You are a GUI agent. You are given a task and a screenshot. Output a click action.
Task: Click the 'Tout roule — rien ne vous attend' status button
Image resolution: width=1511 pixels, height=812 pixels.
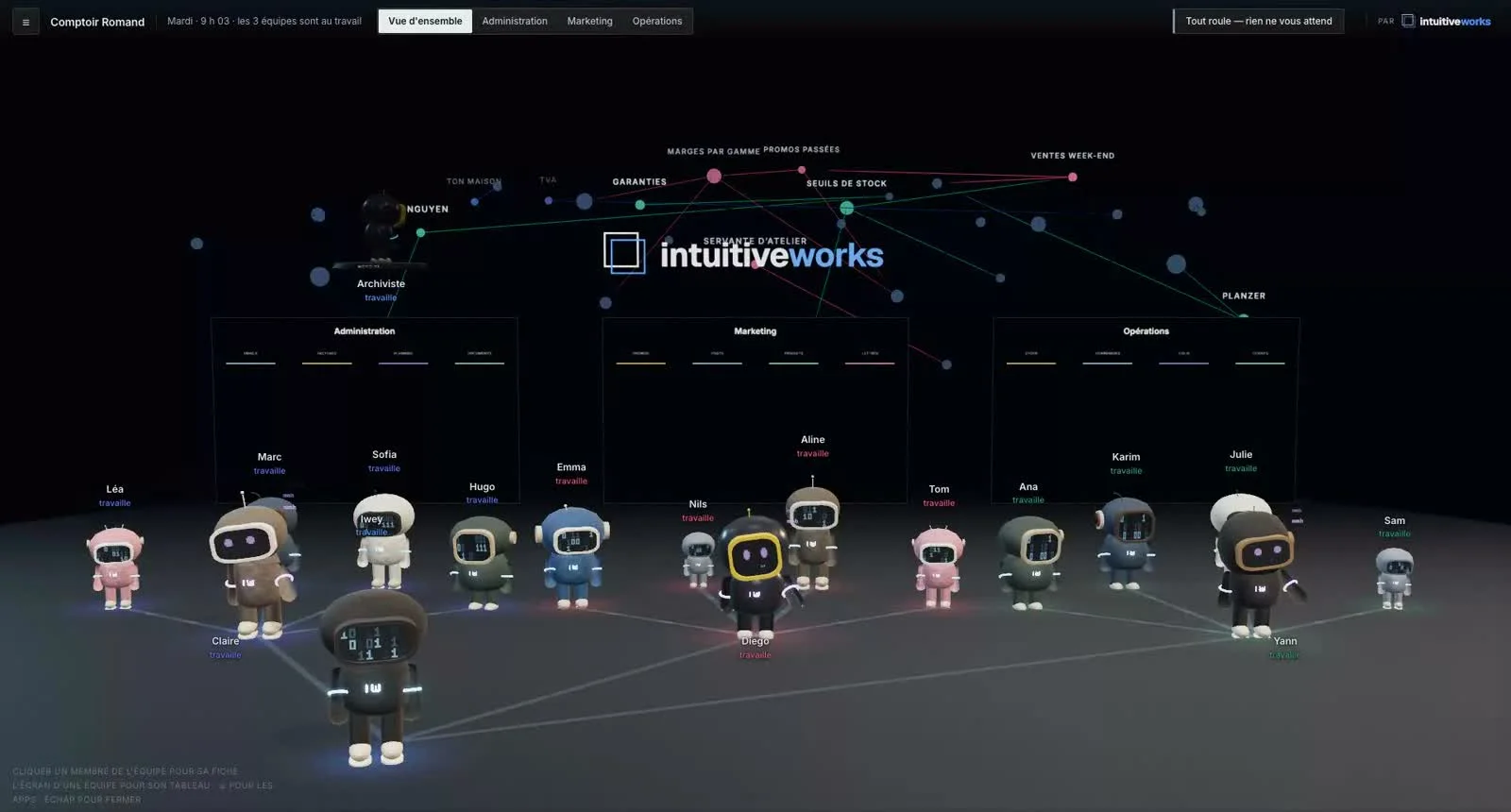point(1259,21)
